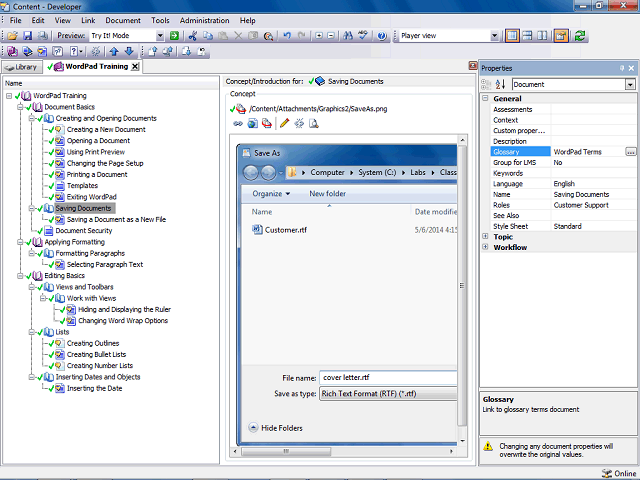
Task: Click the Save All icon
Action: click(42, 36)
